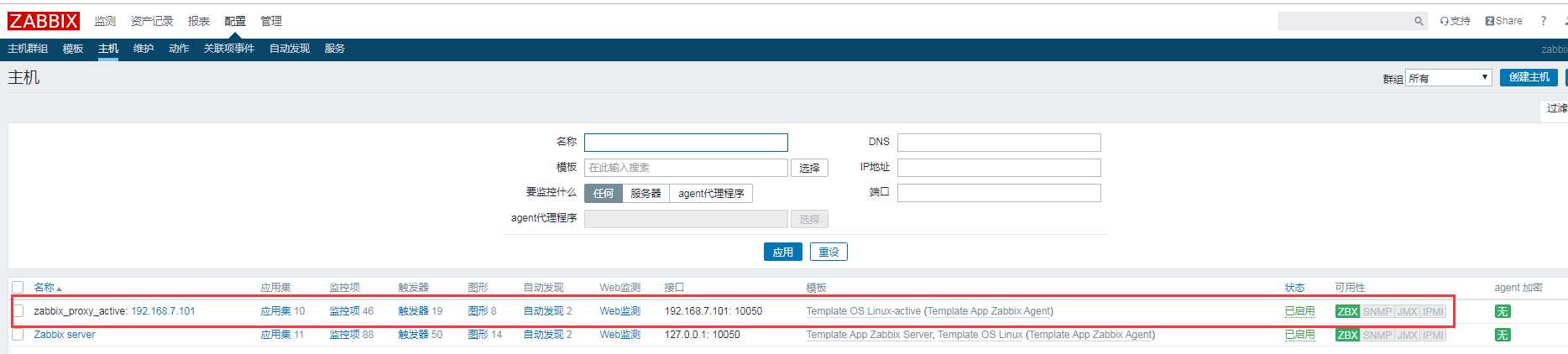Viewport: 1568px width, 354px height.
Task: Open 触发器 19 for zabbix_proxy_active
Action: click(413, 310)
